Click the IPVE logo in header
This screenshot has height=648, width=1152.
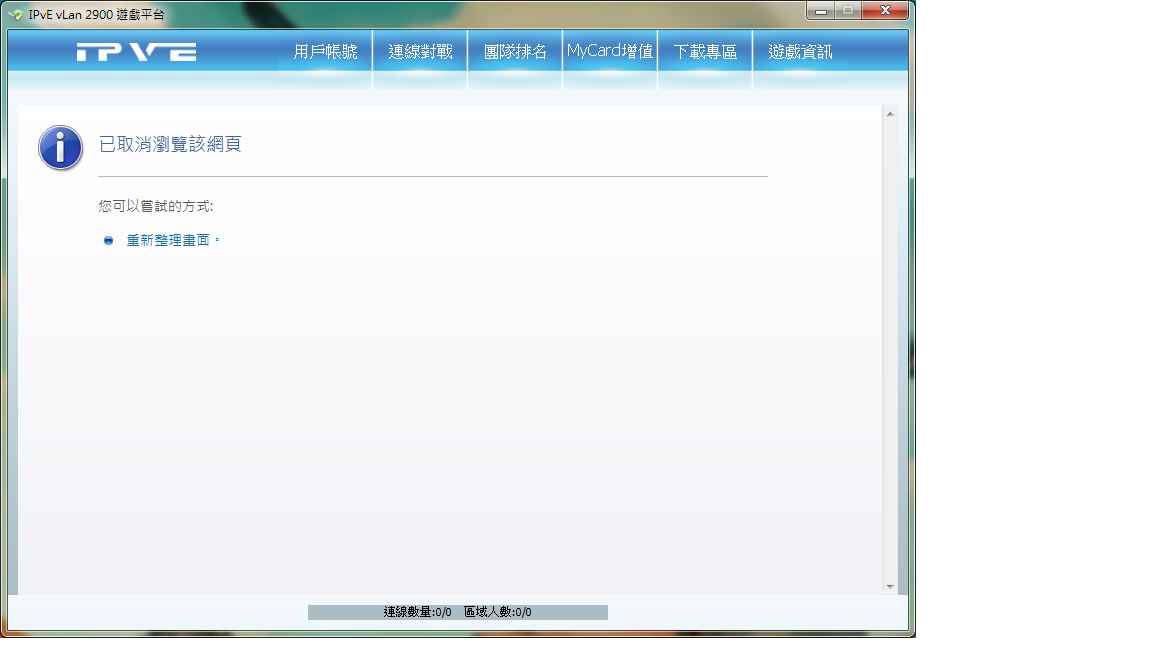[x=137, y=51]
